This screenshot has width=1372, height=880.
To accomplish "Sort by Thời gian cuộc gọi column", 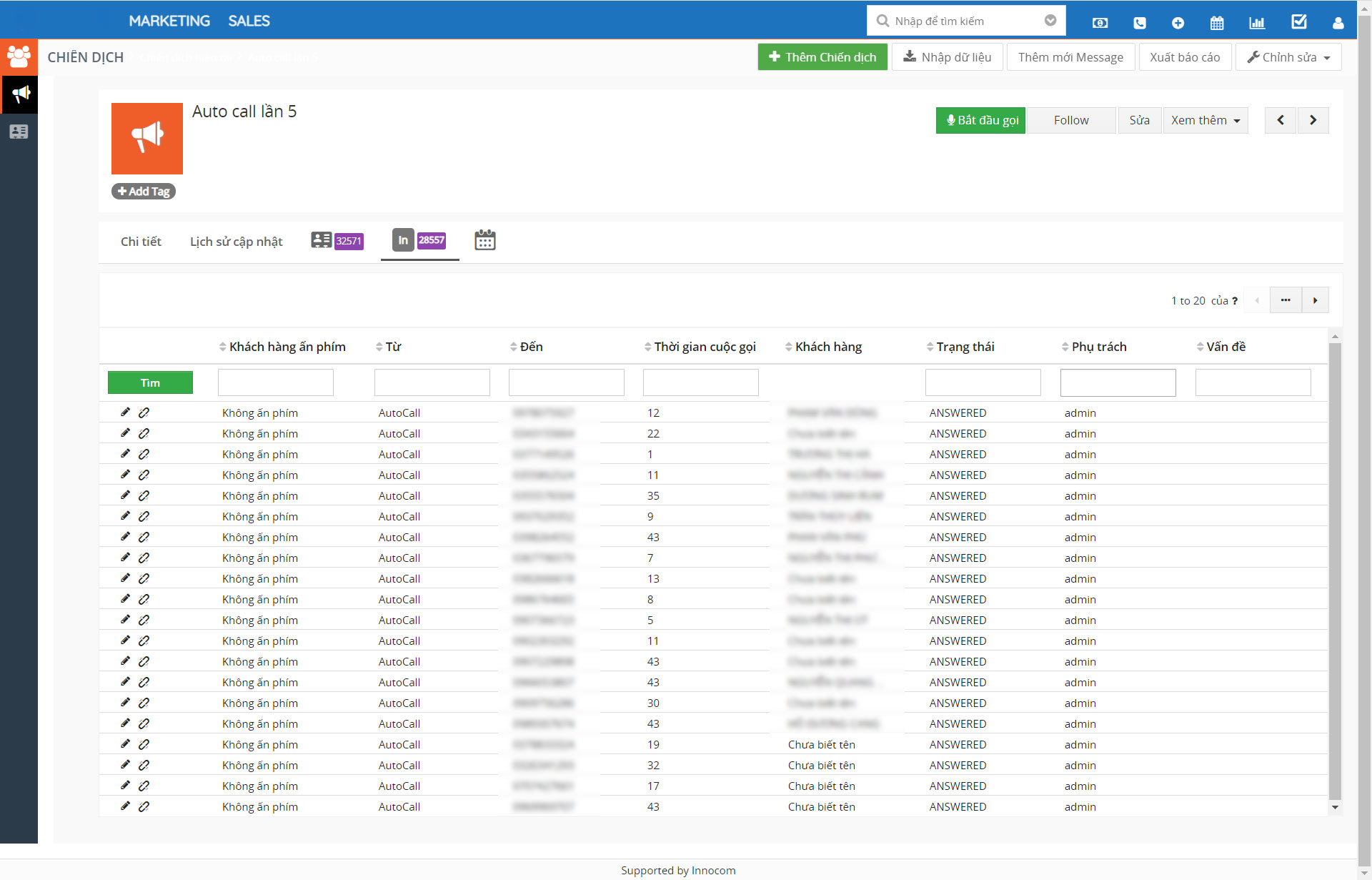I will [700, 347].
